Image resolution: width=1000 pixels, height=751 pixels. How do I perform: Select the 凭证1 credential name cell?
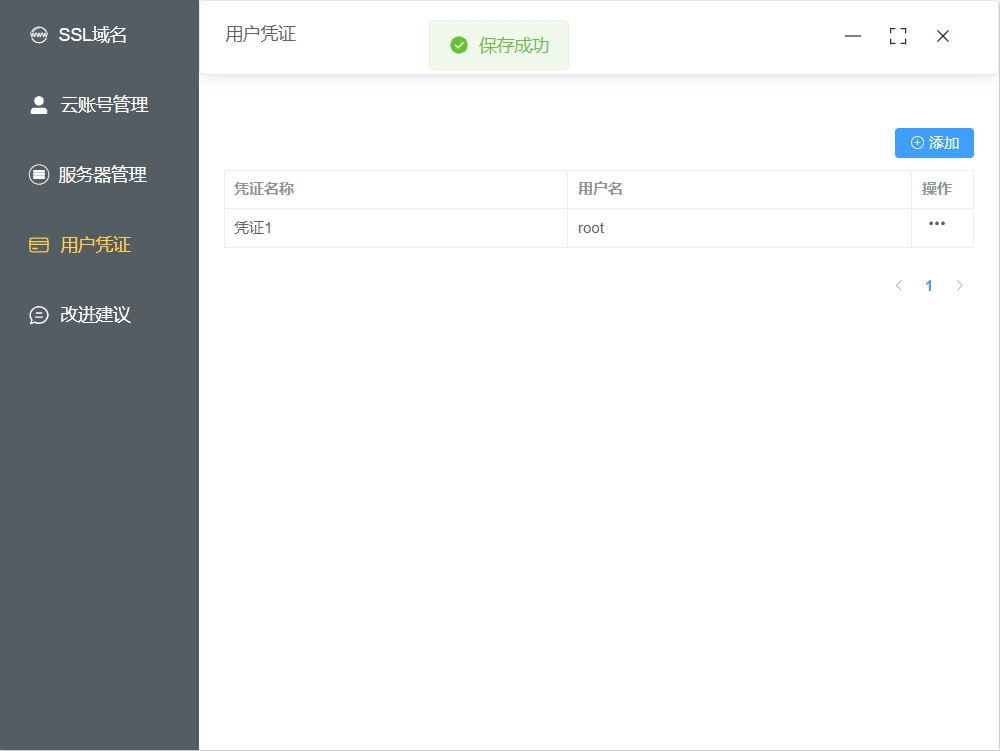click(x=253, y=228)
